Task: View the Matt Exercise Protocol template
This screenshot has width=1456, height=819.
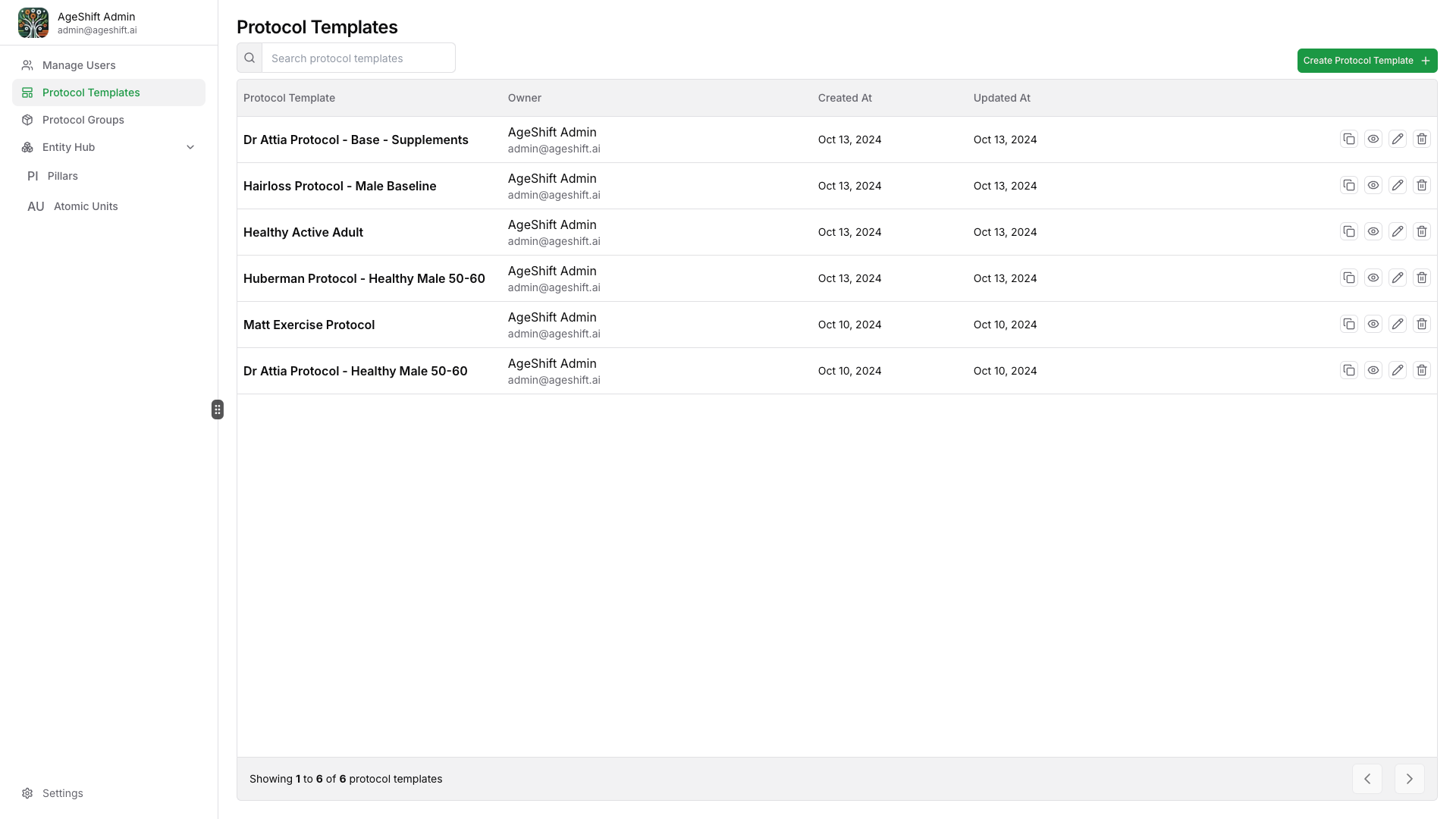Action: point(1373,324)
